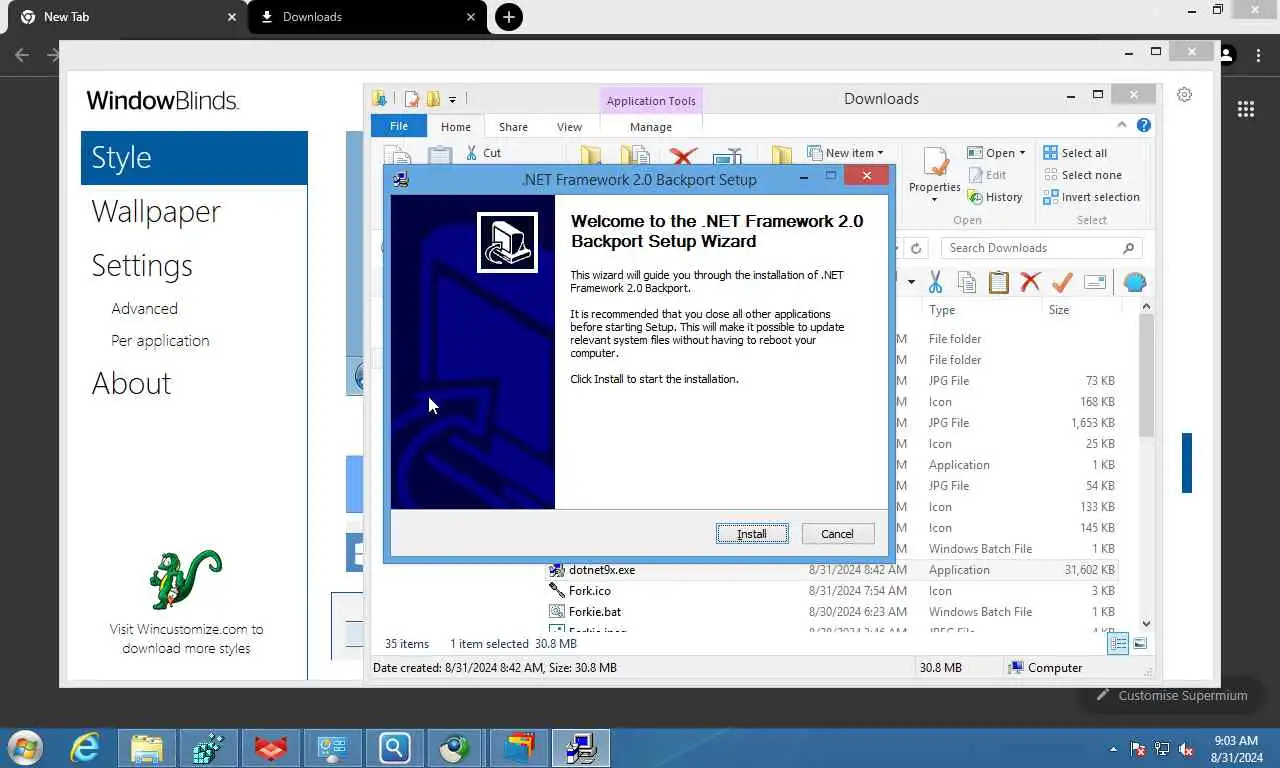Click Invert selection in the ribbon

click(x=1091, y=197)
